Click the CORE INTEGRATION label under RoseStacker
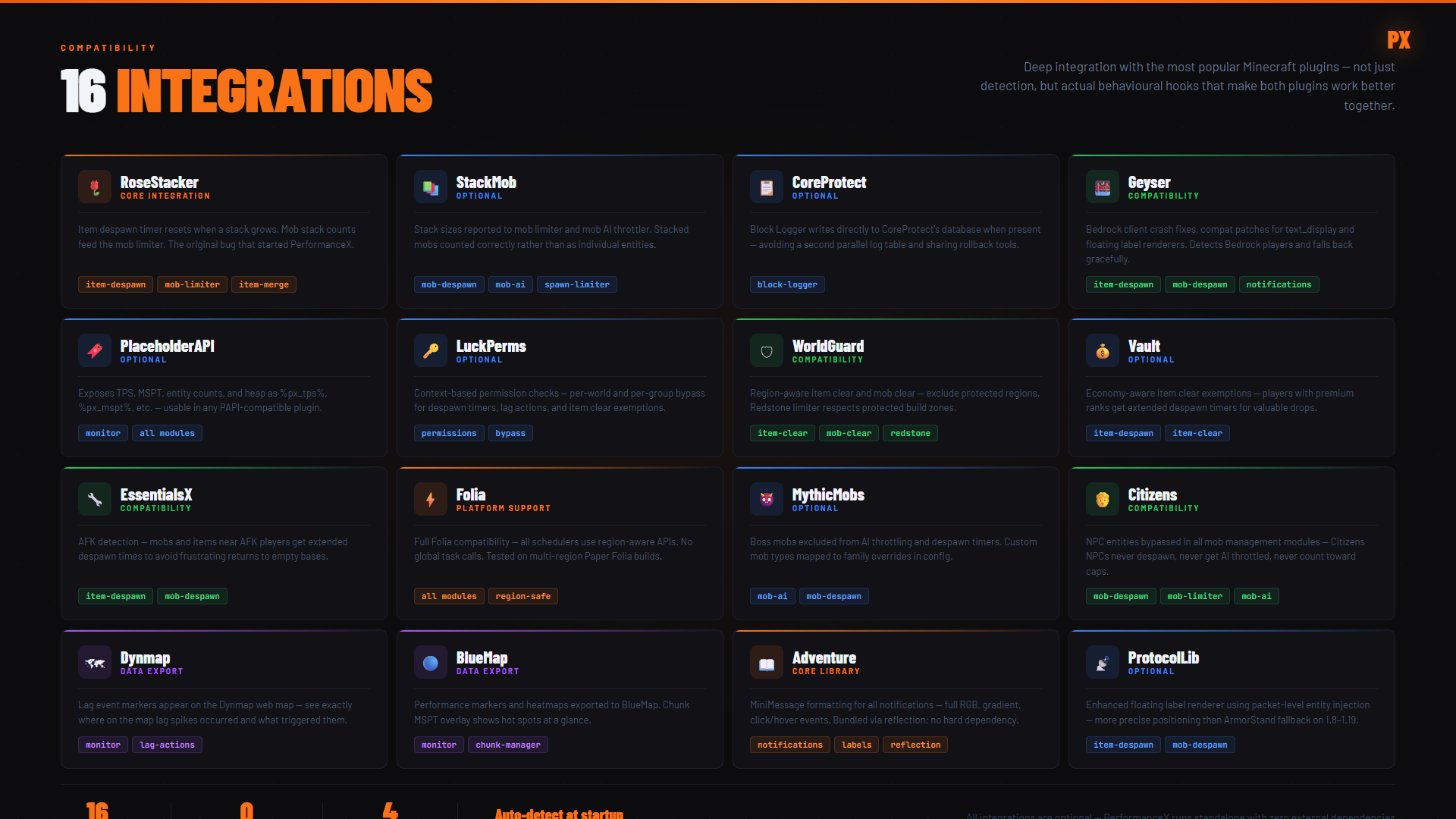 [x=165, y=196]
